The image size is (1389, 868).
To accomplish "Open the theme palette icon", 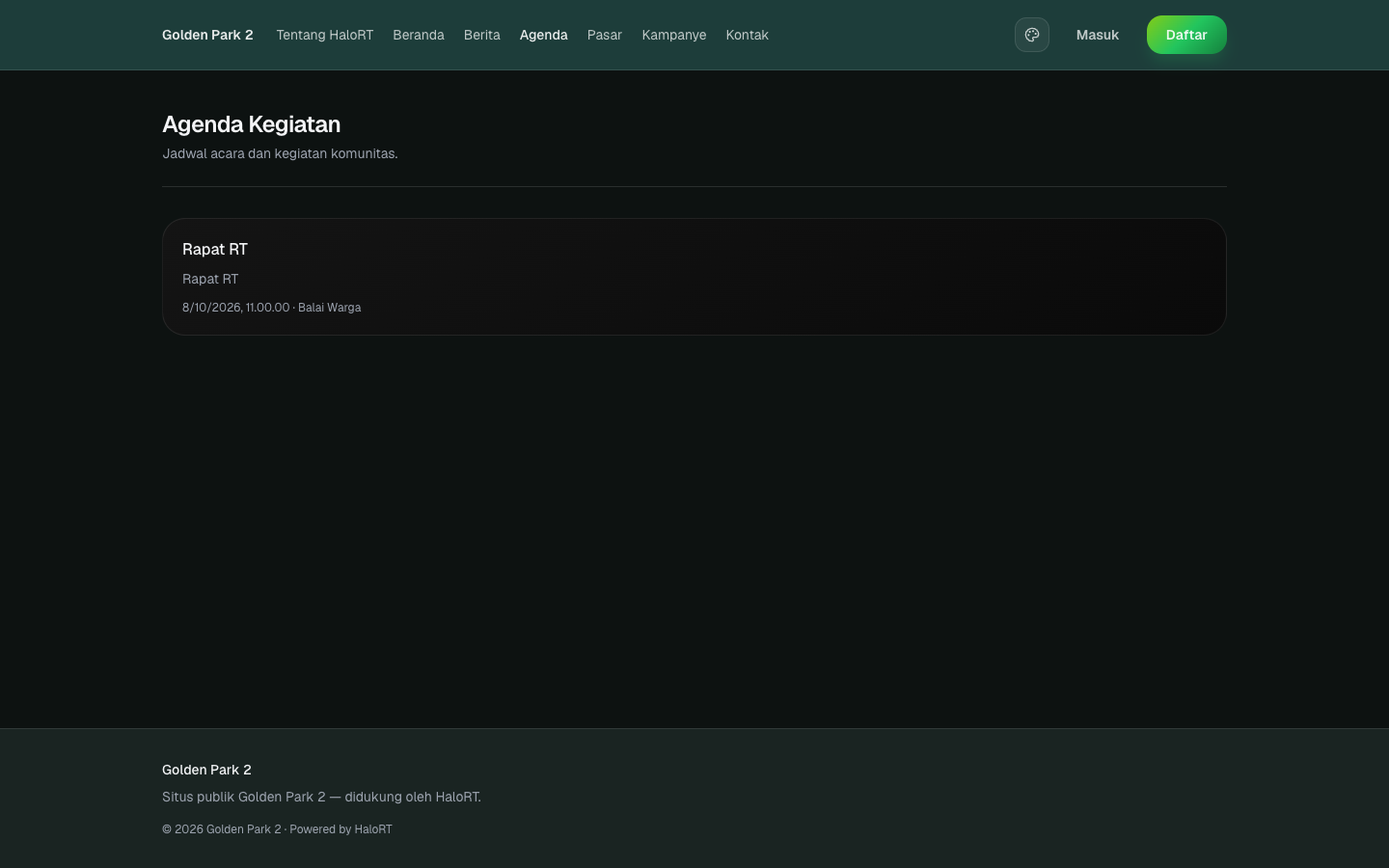I will point(1031,35).
